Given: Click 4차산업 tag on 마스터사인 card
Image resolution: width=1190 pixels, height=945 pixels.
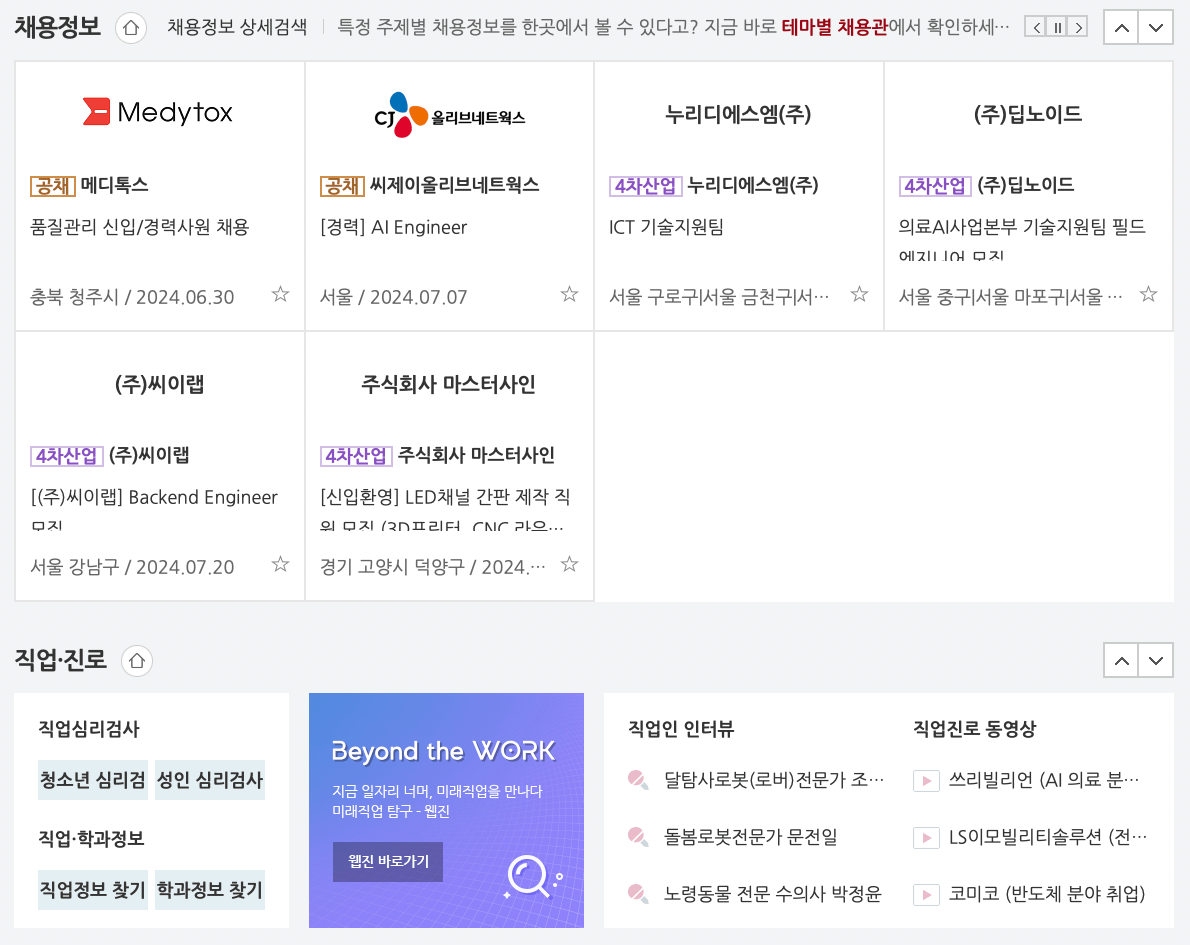Looking at the screenshot, I should click(x=356, y=456).
